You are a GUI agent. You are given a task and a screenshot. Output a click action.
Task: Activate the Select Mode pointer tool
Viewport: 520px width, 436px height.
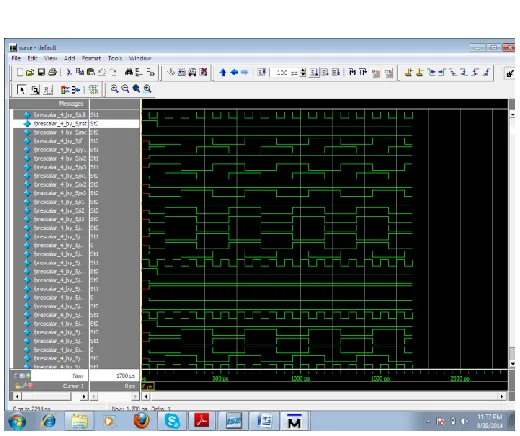click(21, 89)
